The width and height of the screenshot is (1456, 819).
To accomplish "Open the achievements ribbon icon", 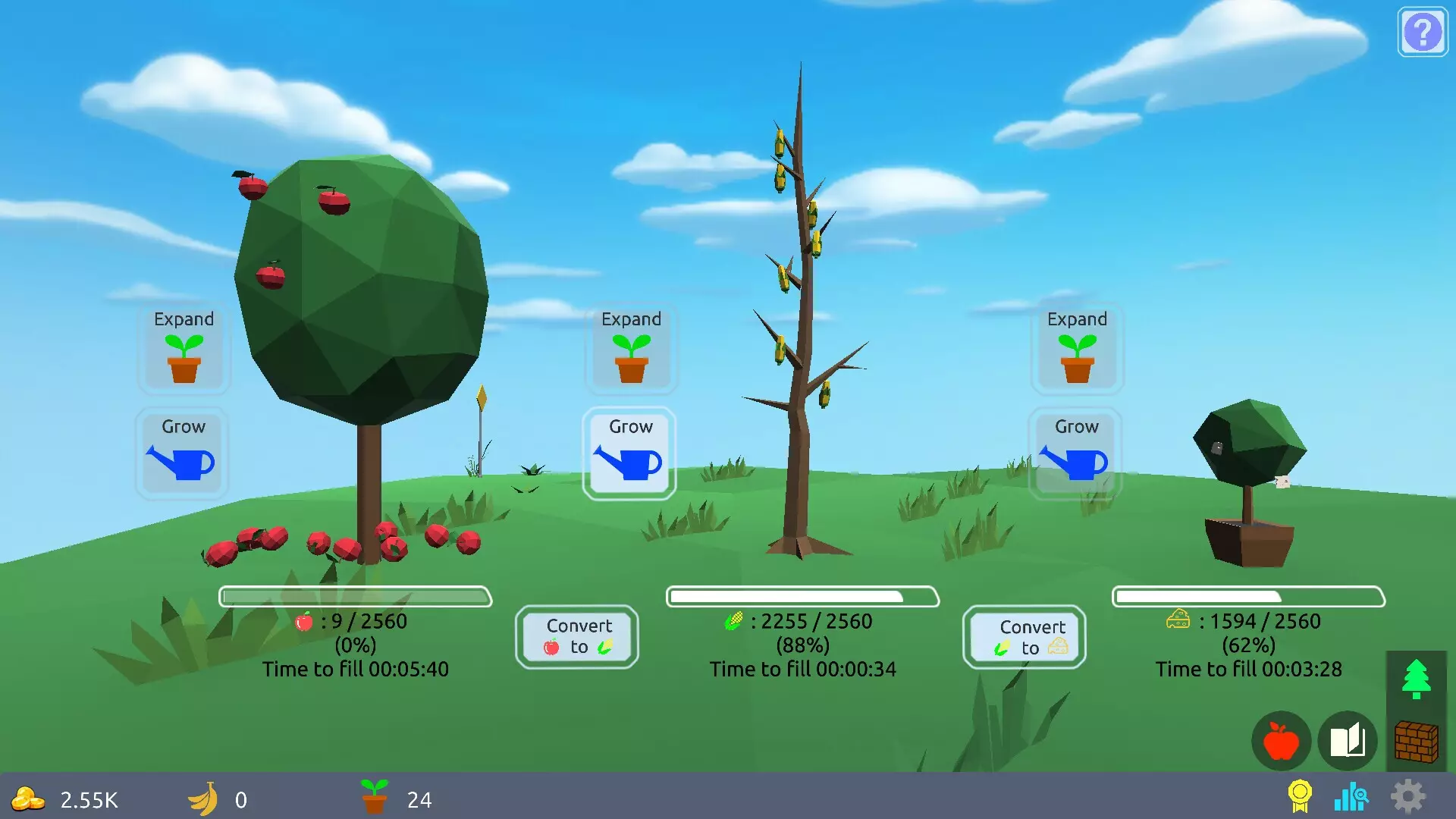I will 1299,796.
